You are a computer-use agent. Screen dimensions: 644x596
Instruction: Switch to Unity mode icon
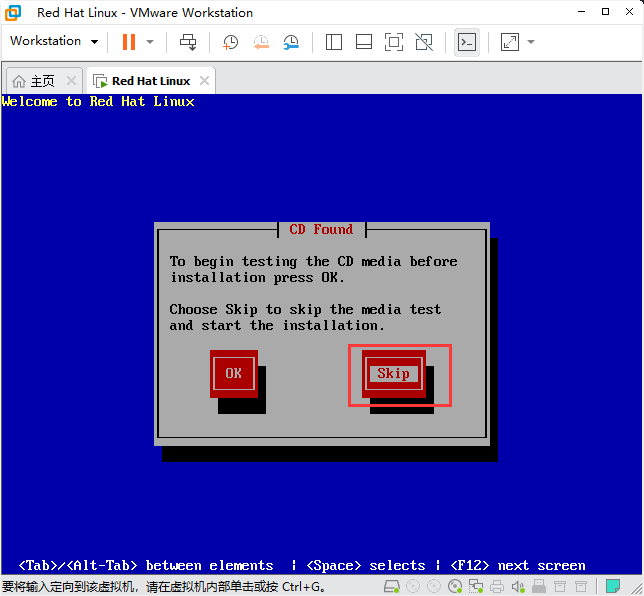coord(424,42)
